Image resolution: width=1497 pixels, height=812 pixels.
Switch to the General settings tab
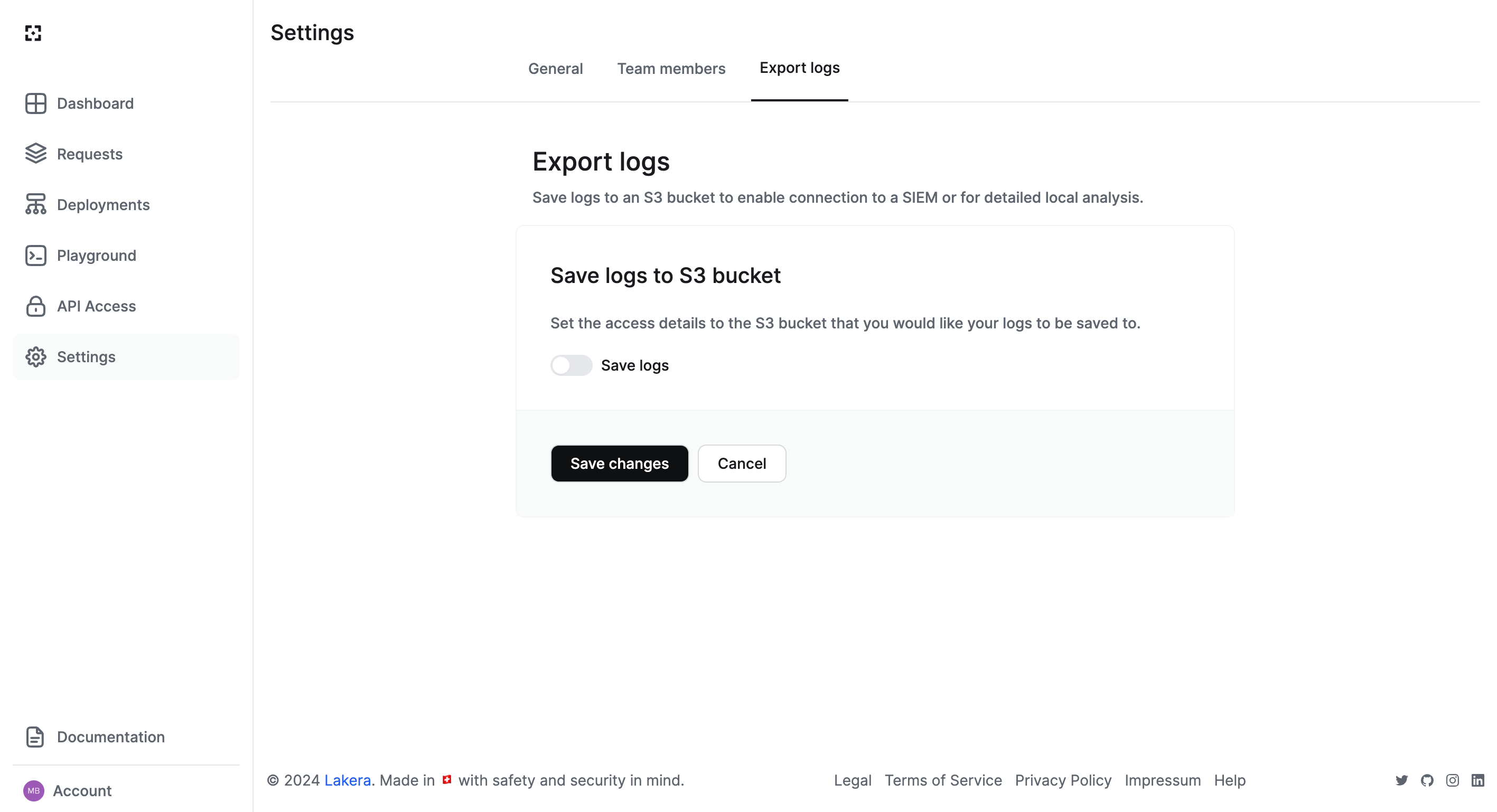pyautogui.click(x=556, y=69)
